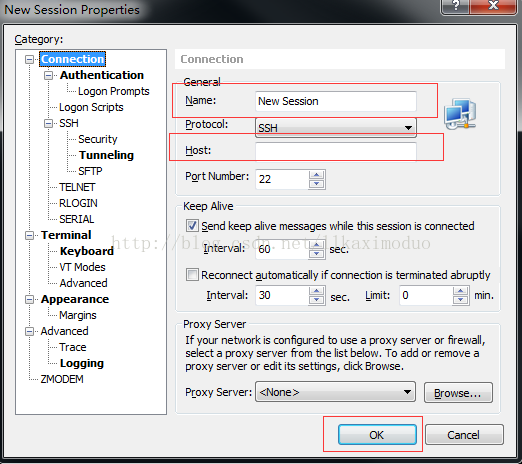Viewport: 522px width, 464px height.
Task: Select Connection category
Action: 72,59
